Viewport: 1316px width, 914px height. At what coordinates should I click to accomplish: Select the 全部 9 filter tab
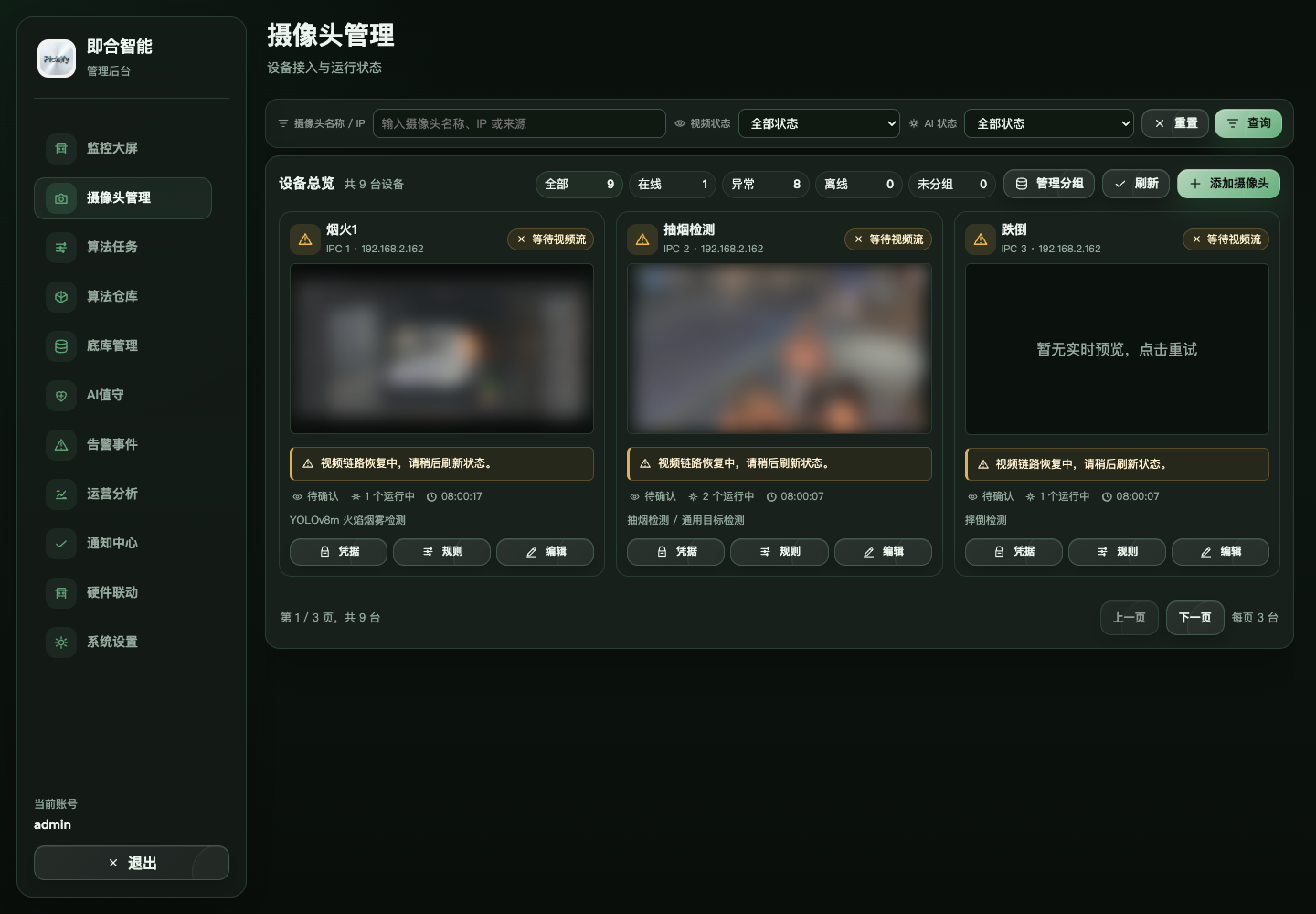click(579, 184)
